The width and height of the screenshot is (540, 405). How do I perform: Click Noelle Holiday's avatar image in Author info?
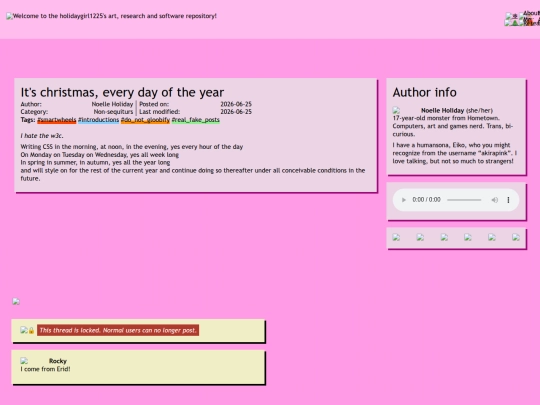pyautogui.click(x=396, y=110)
